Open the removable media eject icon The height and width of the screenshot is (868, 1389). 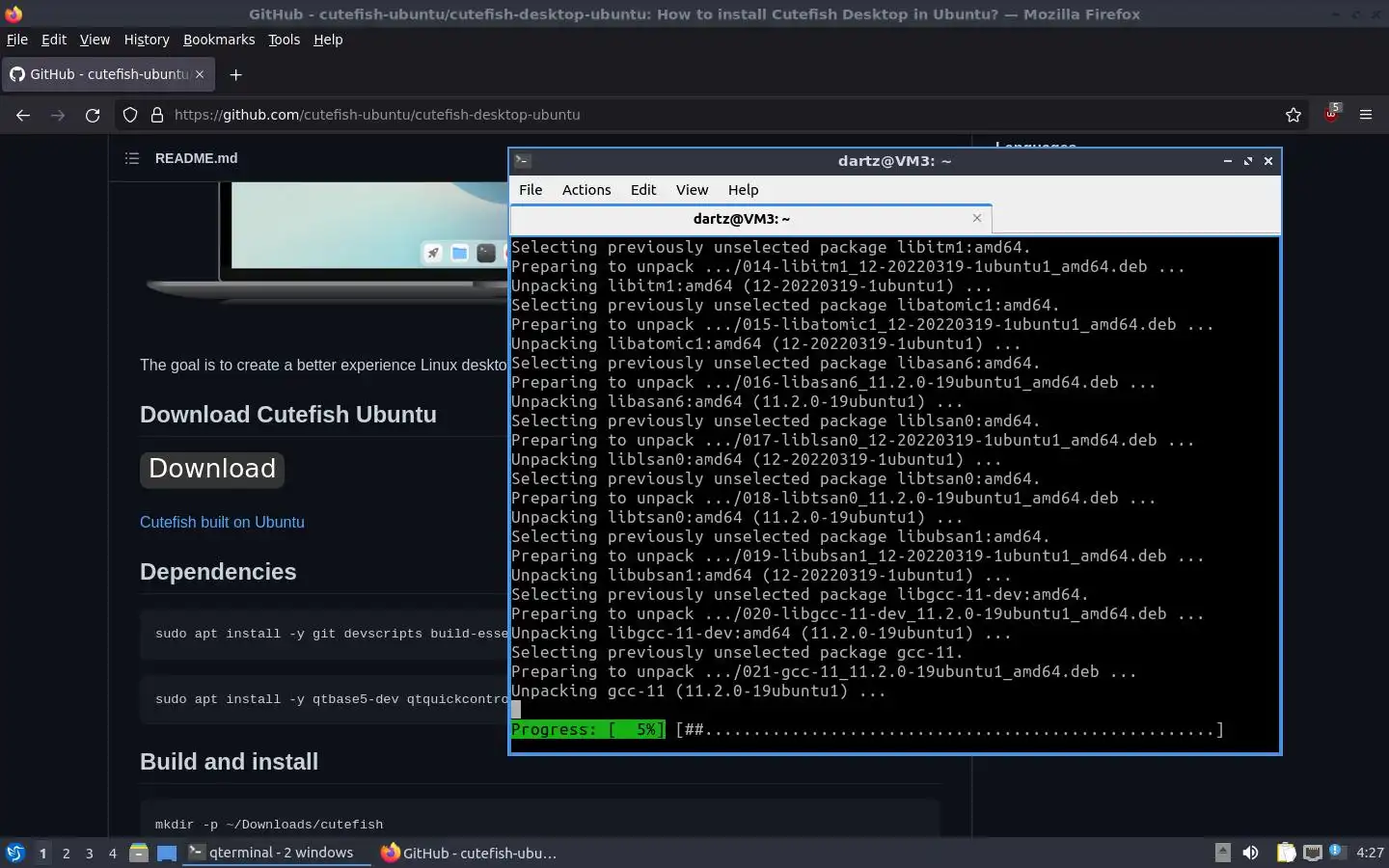point(1223,853)
